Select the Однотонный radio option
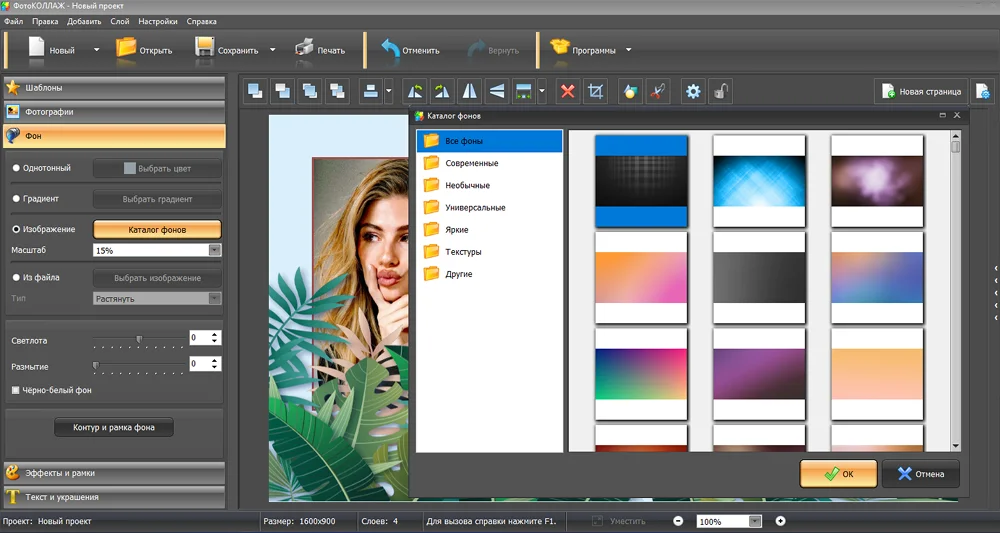Viewport: 1000px width, 533px height. 17,168
